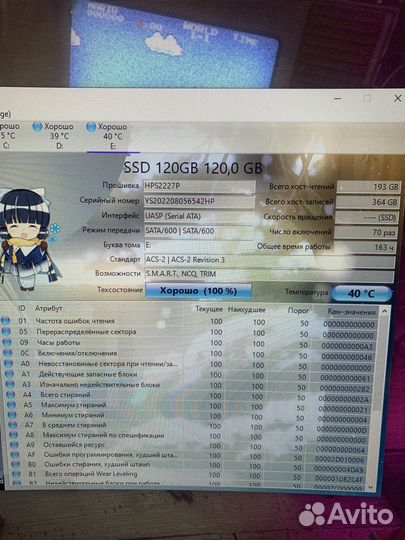
Task: Click the serial number field YS202208056542HP
Action: click(199, 201)
